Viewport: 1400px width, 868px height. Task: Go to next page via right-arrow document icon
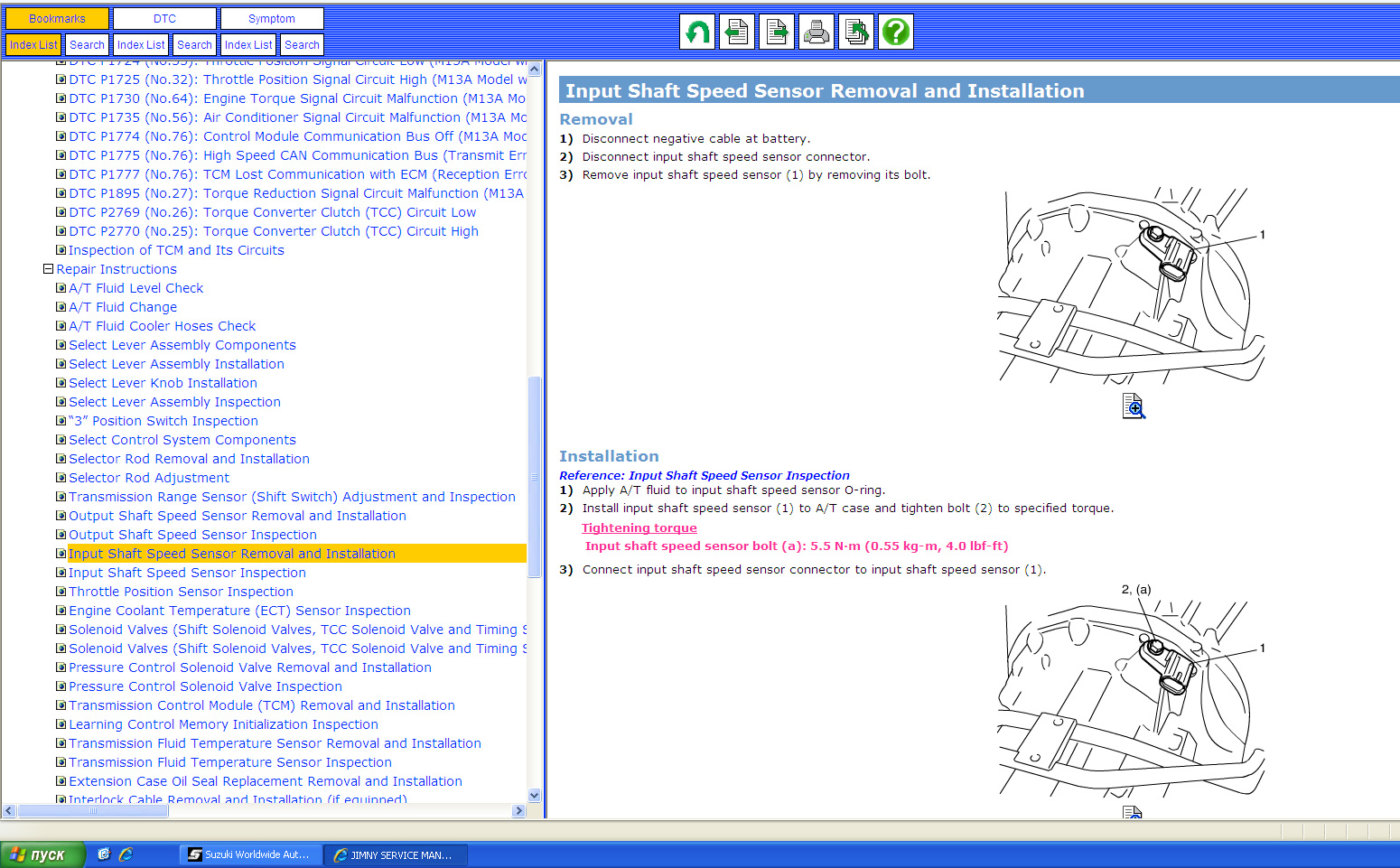point(776,33)
